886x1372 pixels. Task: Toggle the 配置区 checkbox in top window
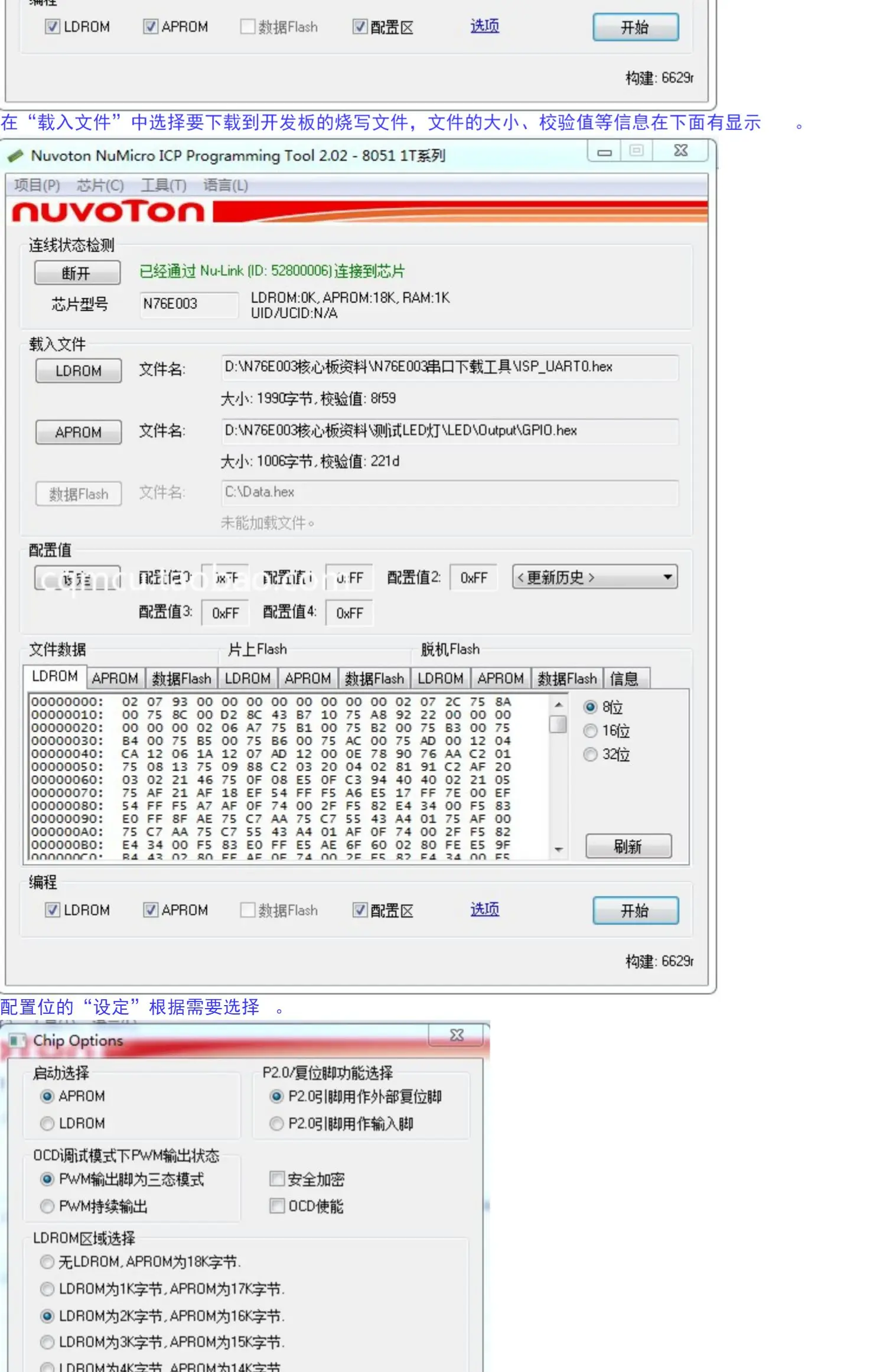360,27
